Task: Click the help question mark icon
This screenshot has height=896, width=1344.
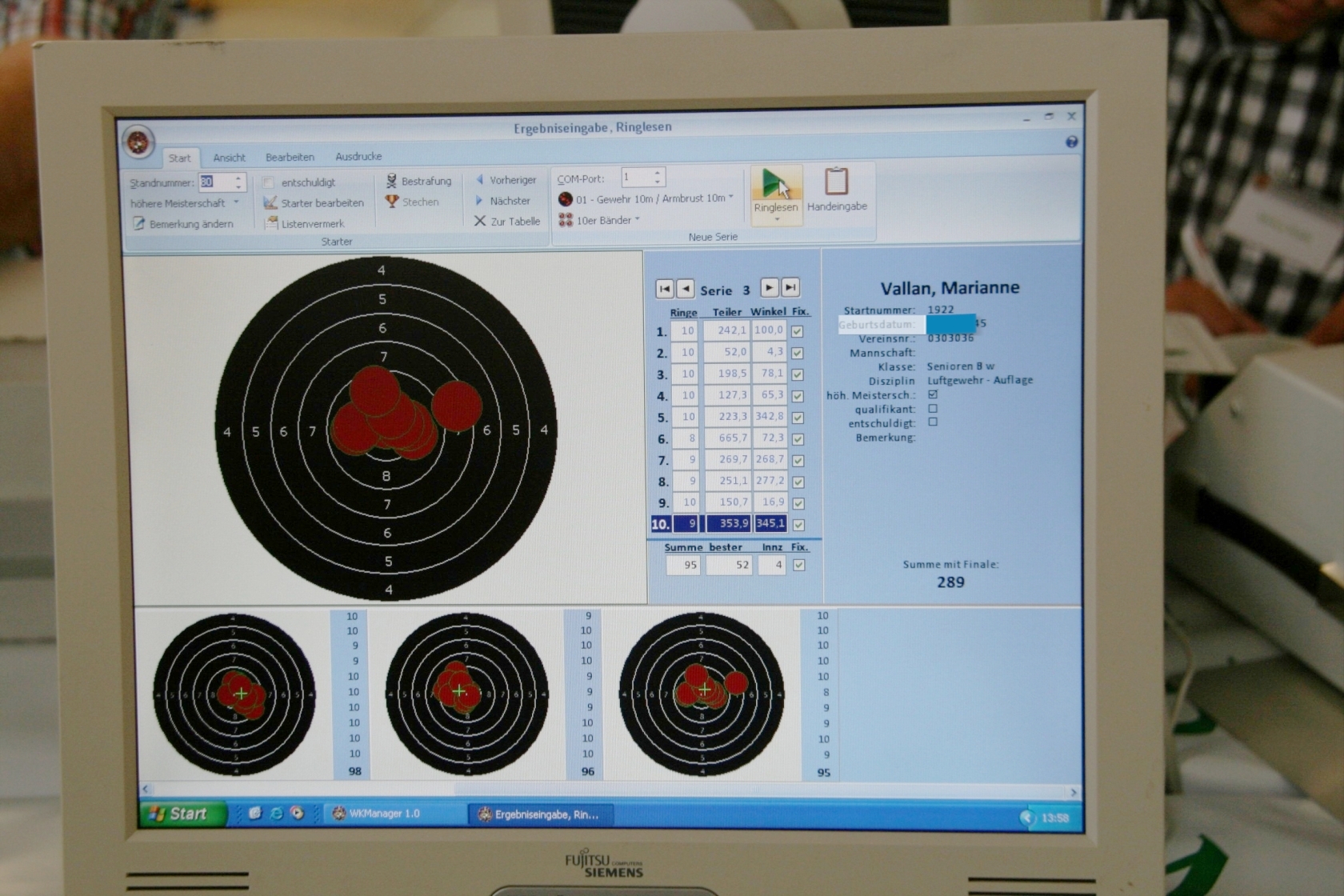Action: pyautogui.click(x=1071, y=142)
